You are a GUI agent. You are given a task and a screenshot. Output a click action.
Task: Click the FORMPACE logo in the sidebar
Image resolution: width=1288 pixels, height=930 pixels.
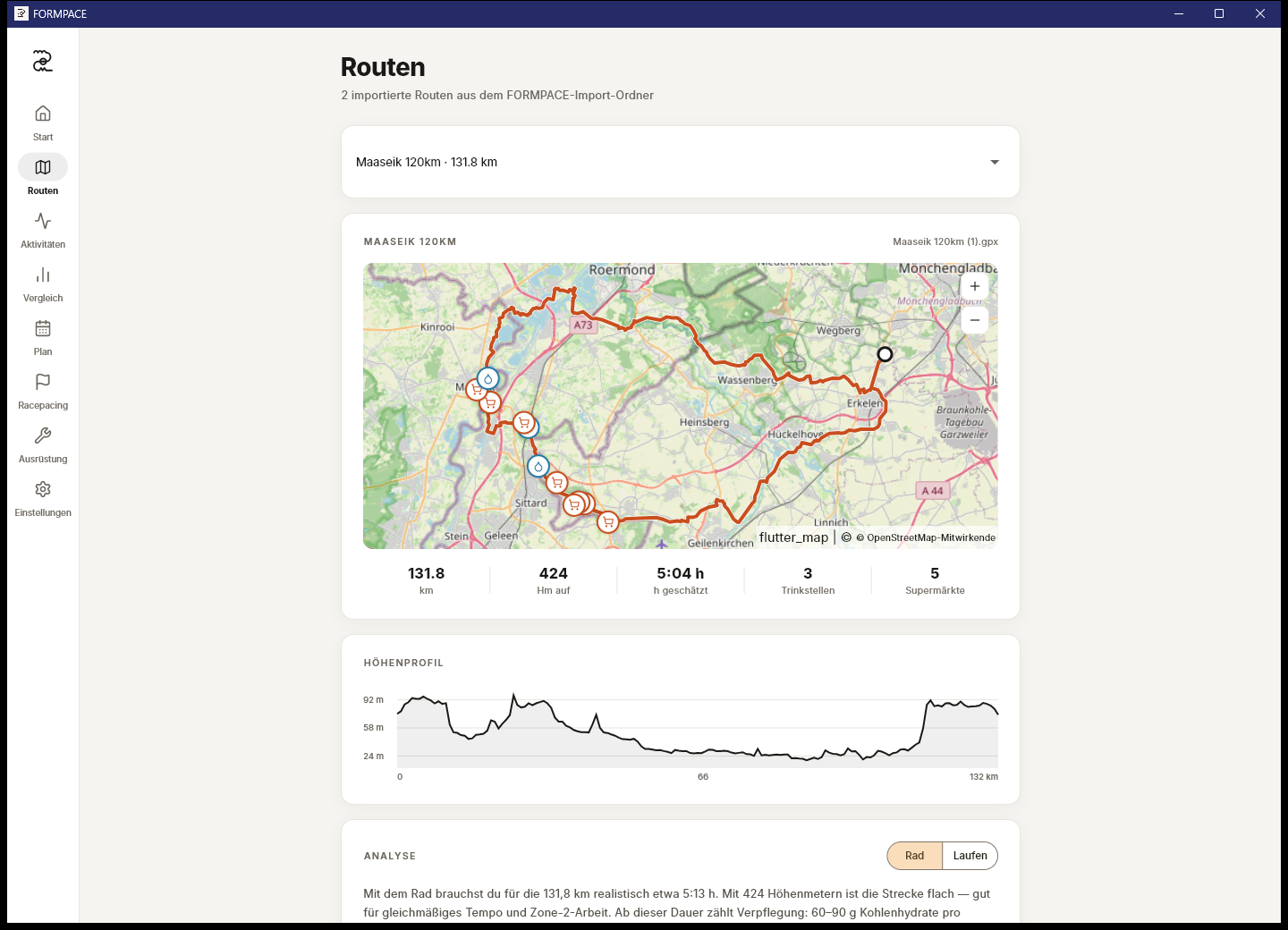click(42, 61)
